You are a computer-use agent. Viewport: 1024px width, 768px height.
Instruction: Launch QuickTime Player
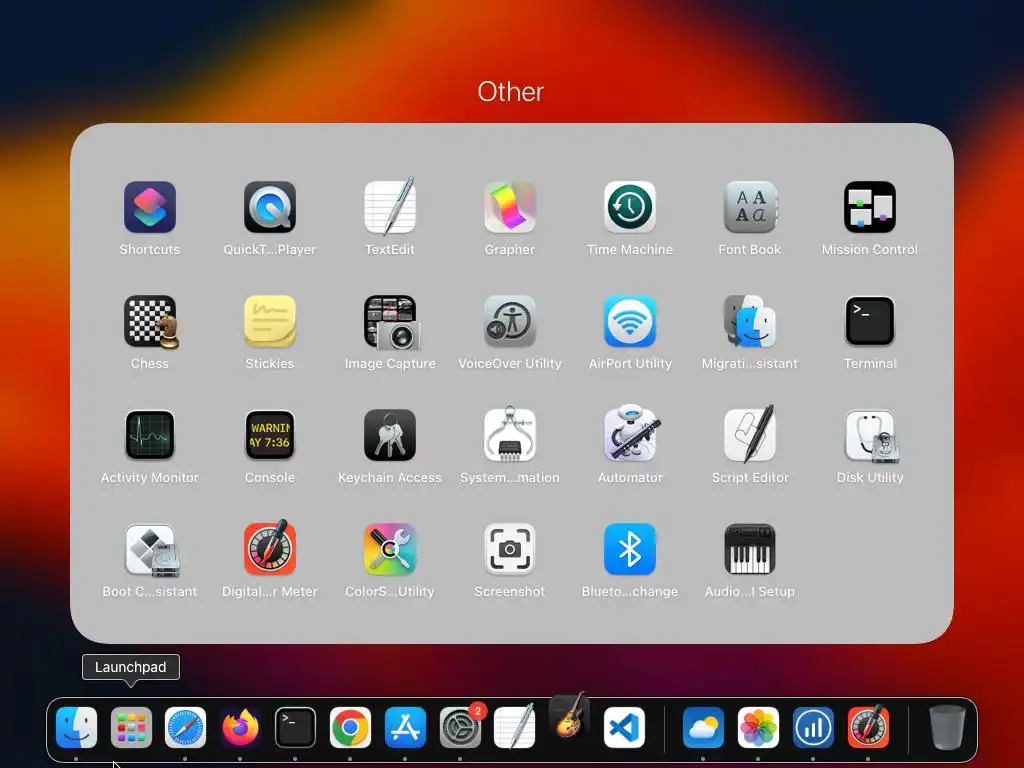click(270, 208)
